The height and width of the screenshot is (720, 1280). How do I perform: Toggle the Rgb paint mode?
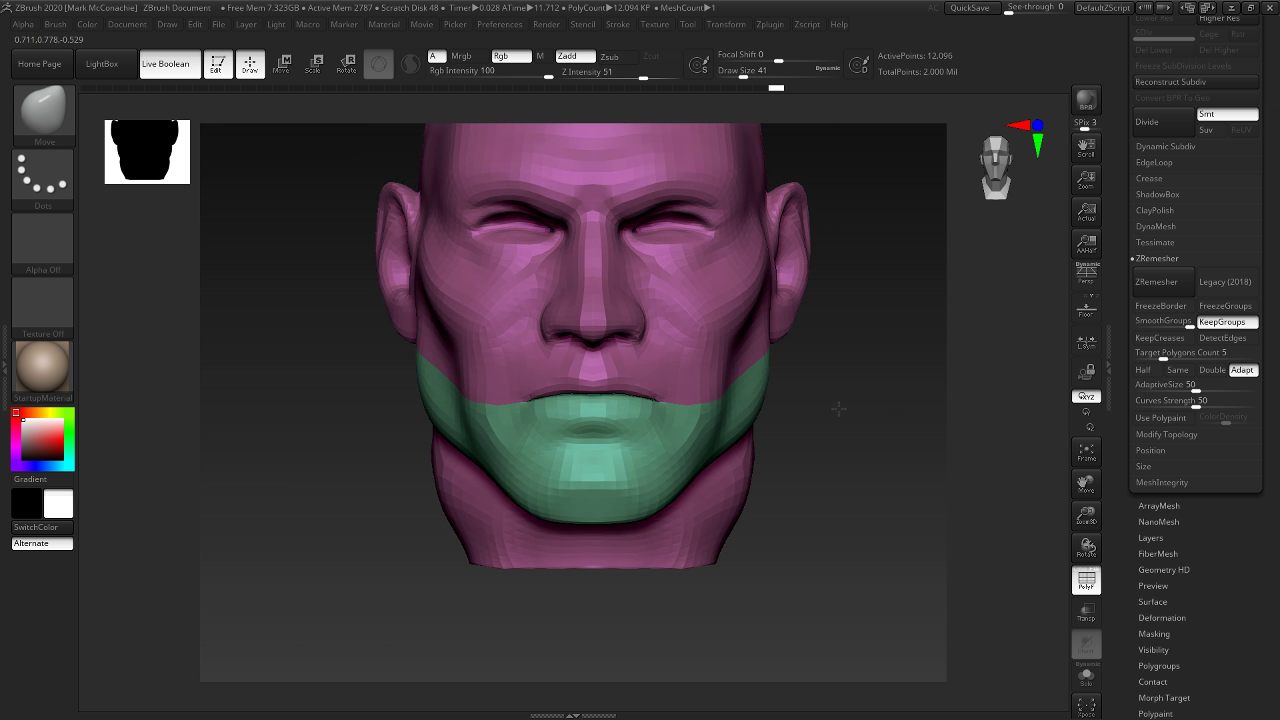pos(511,56)
